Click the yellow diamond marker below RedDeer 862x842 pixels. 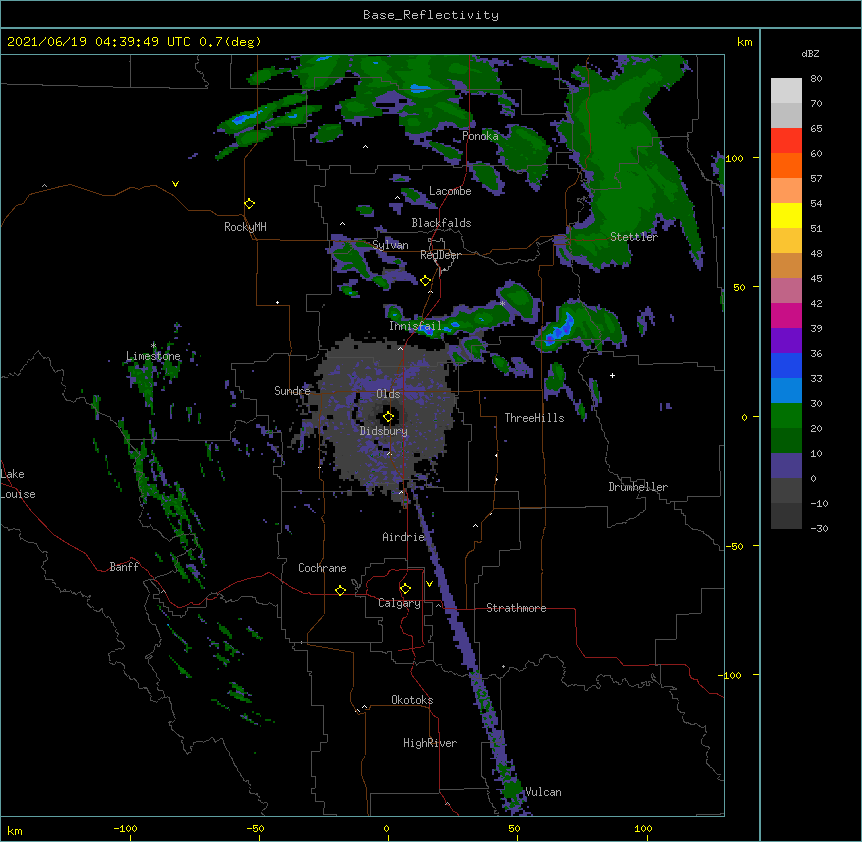click(425, 281)
